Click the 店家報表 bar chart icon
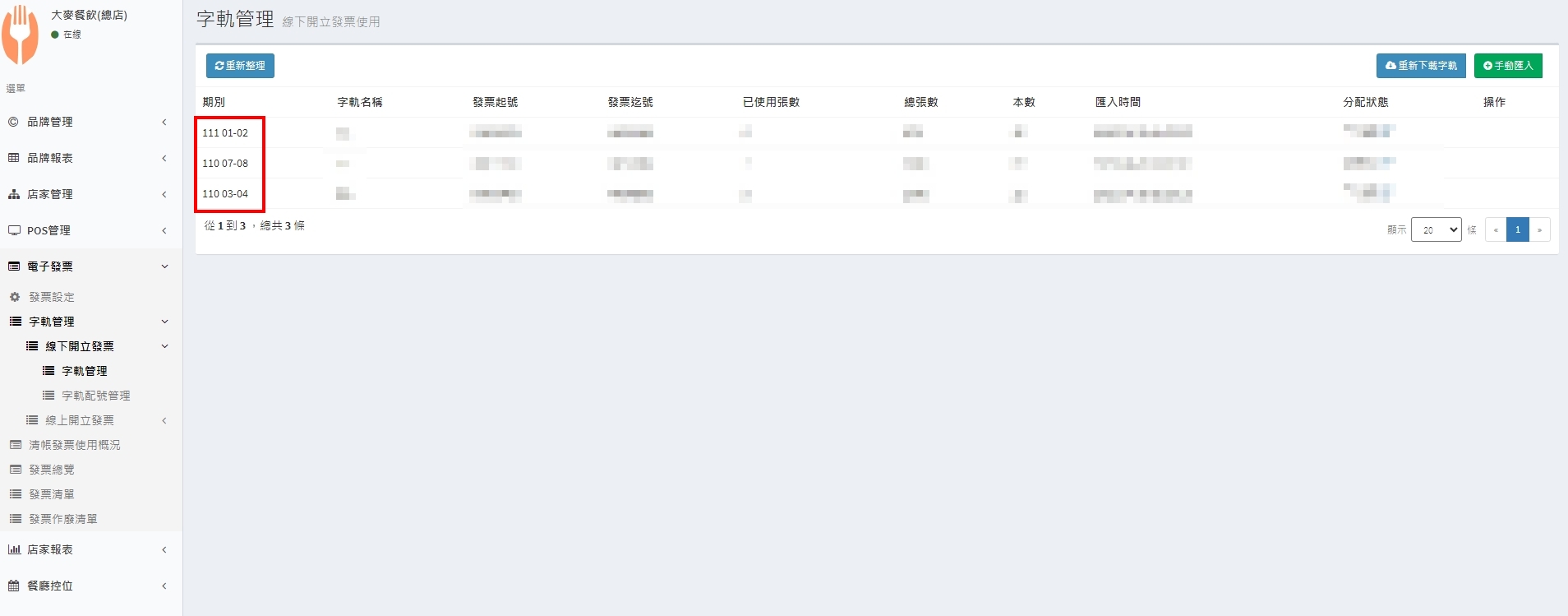 point(14,549)
